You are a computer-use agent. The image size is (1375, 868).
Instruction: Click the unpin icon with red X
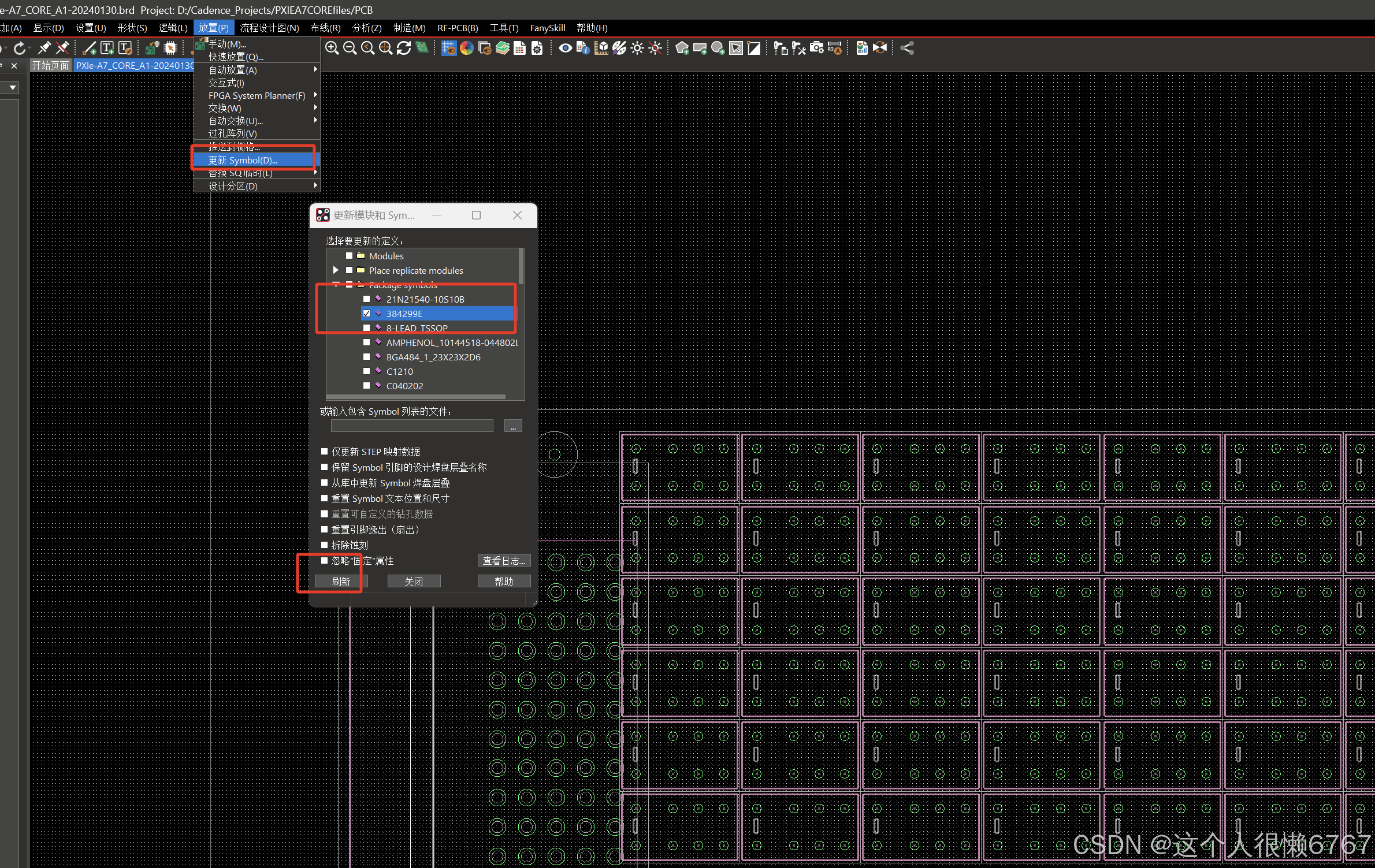point(62,49)
